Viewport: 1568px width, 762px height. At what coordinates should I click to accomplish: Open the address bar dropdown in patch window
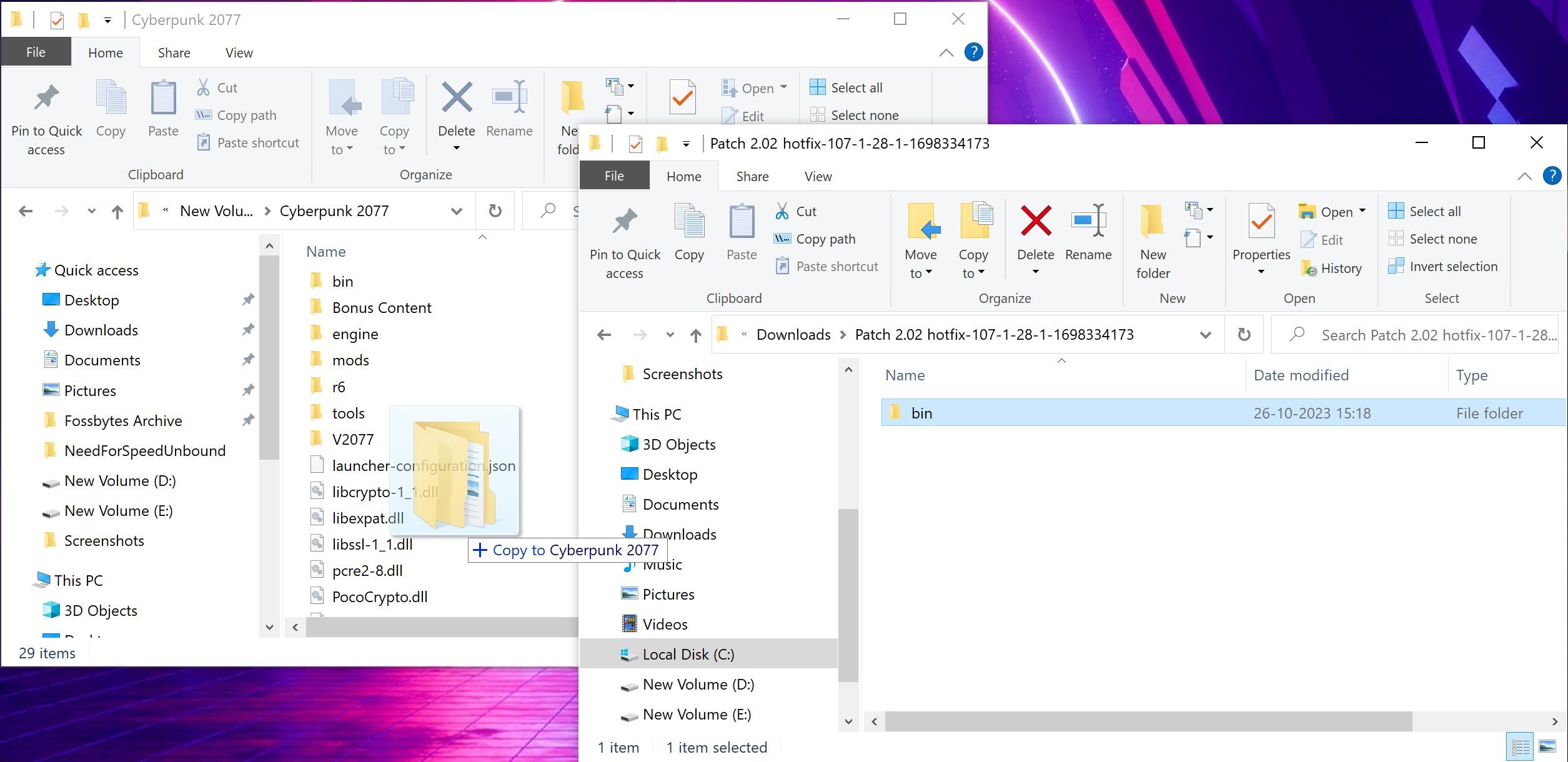point(1205,334)
